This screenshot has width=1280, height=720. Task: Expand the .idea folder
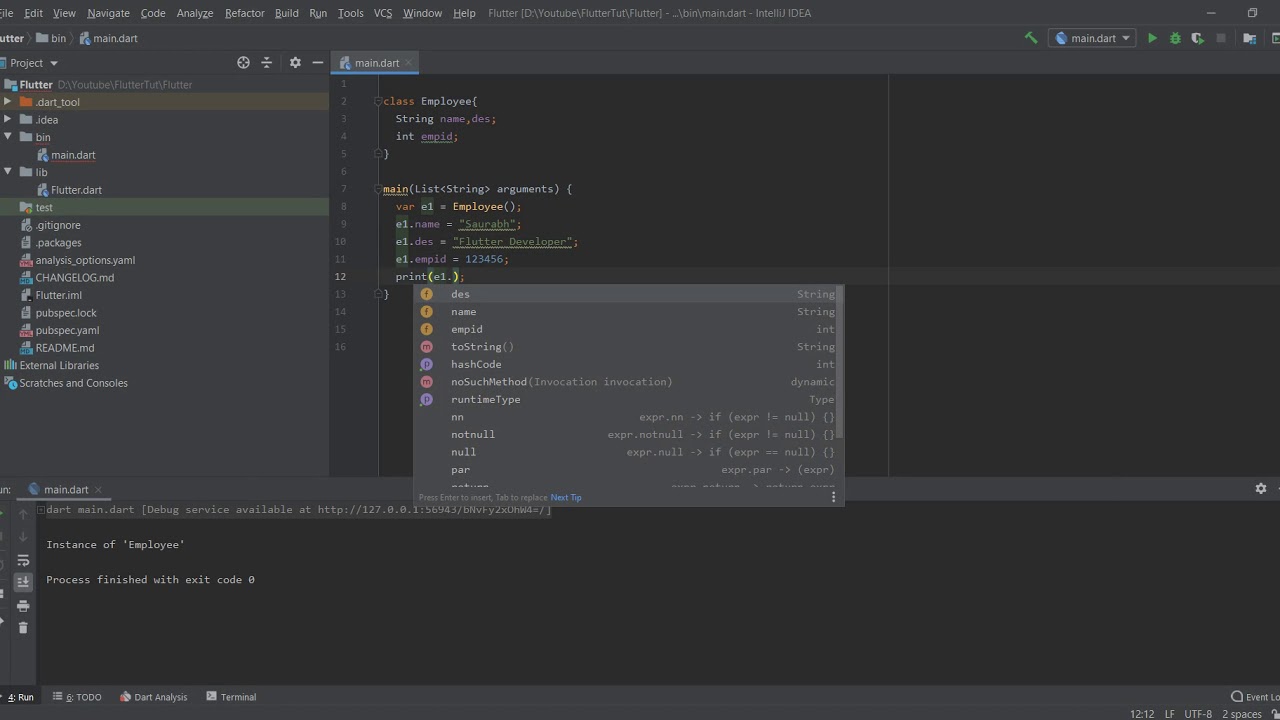7,119
